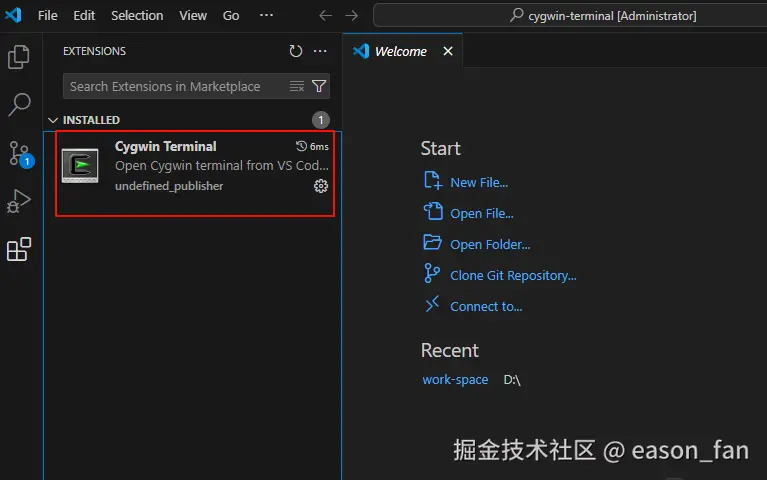The height and width of the screenshot is (480, 767).
Task: Click the Open File... link
Action: click(481, 213)
